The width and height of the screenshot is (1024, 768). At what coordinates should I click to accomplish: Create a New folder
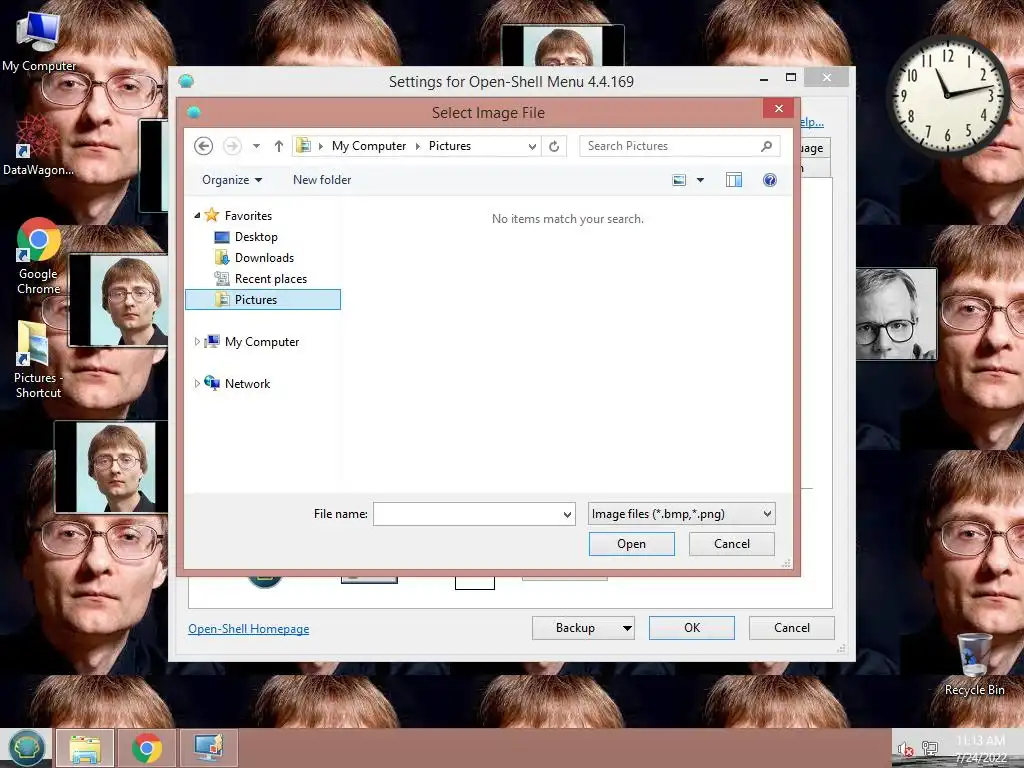pos(322,180)
